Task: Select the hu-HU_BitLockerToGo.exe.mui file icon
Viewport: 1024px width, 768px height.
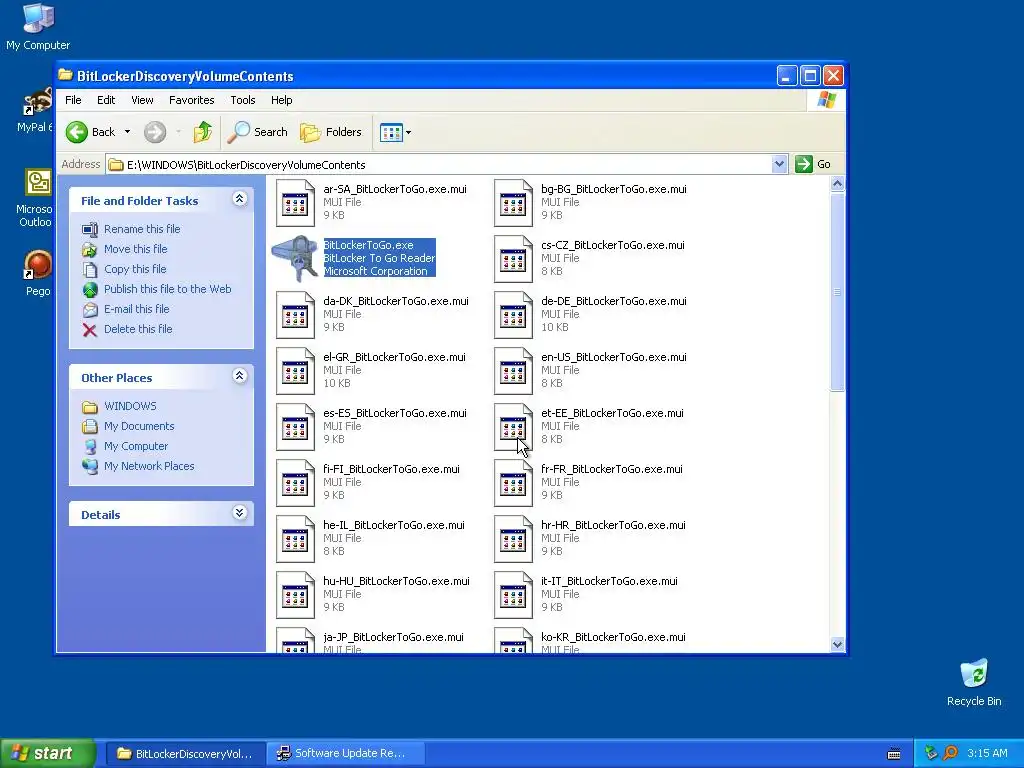Action: [295, 596]
